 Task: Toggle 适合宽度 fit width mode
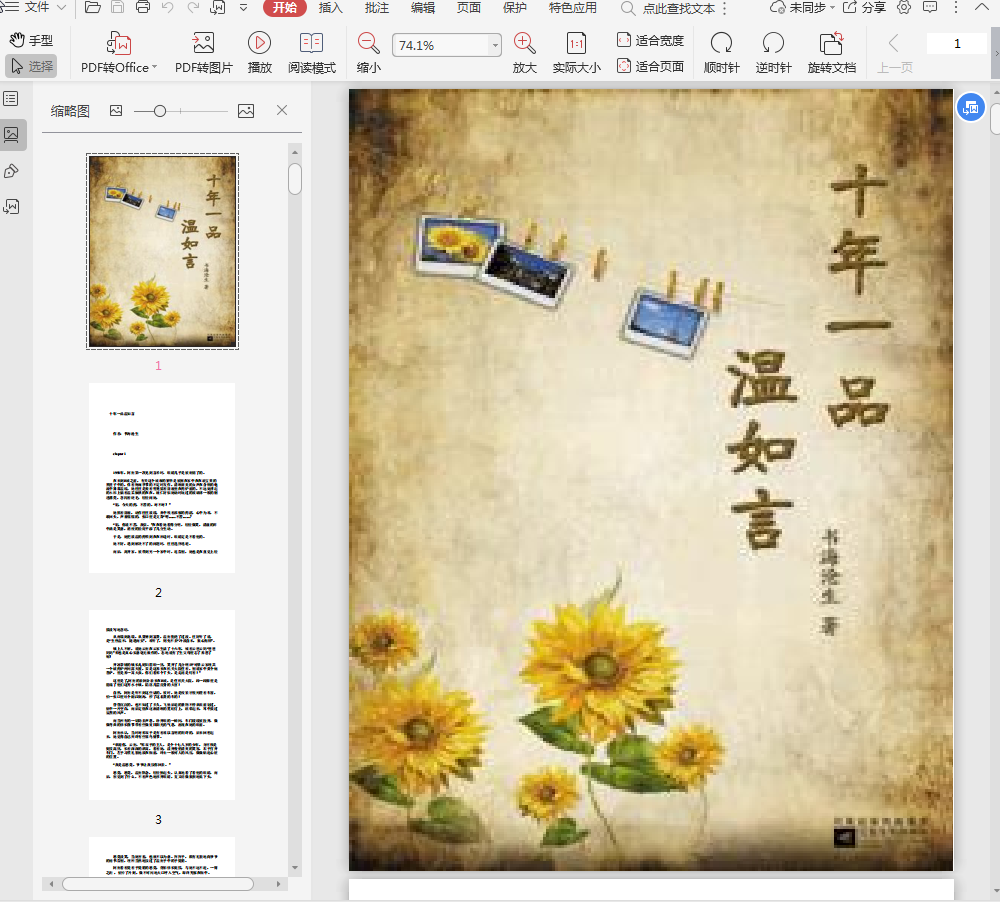click(650, 41)
